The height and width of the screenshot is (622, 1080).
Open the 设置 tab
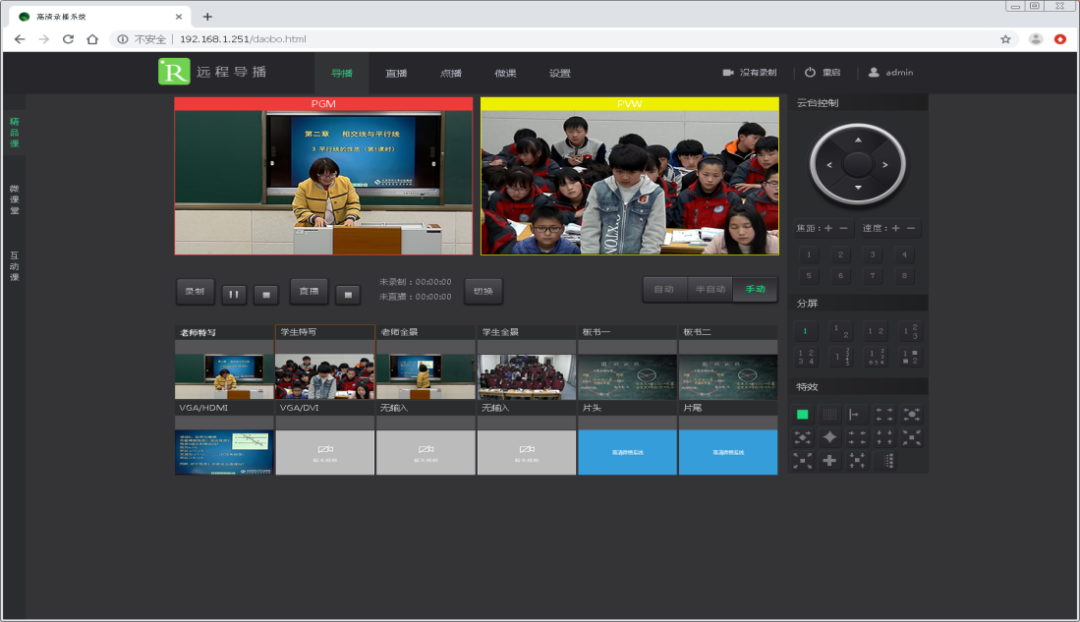coord(559,73)
